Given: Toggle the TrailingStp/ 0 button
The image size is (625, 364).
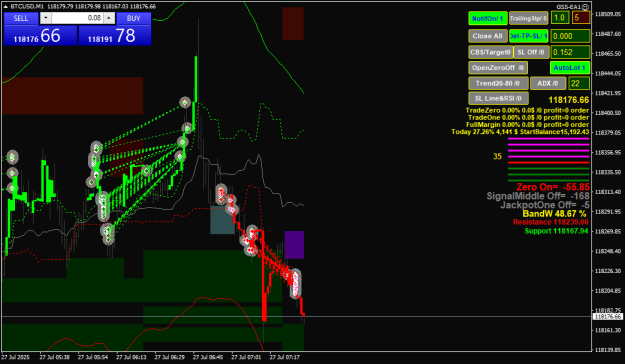Looking at the screenshot, I should point(529,18).
